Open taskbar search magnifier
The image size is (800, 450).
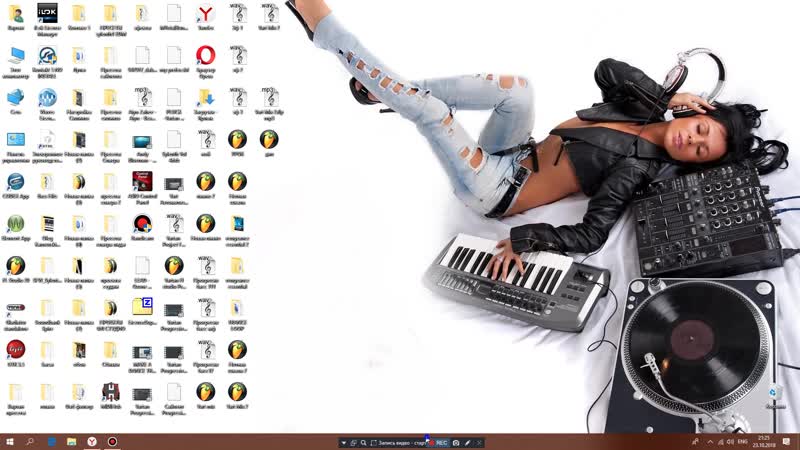coord(30,441)
